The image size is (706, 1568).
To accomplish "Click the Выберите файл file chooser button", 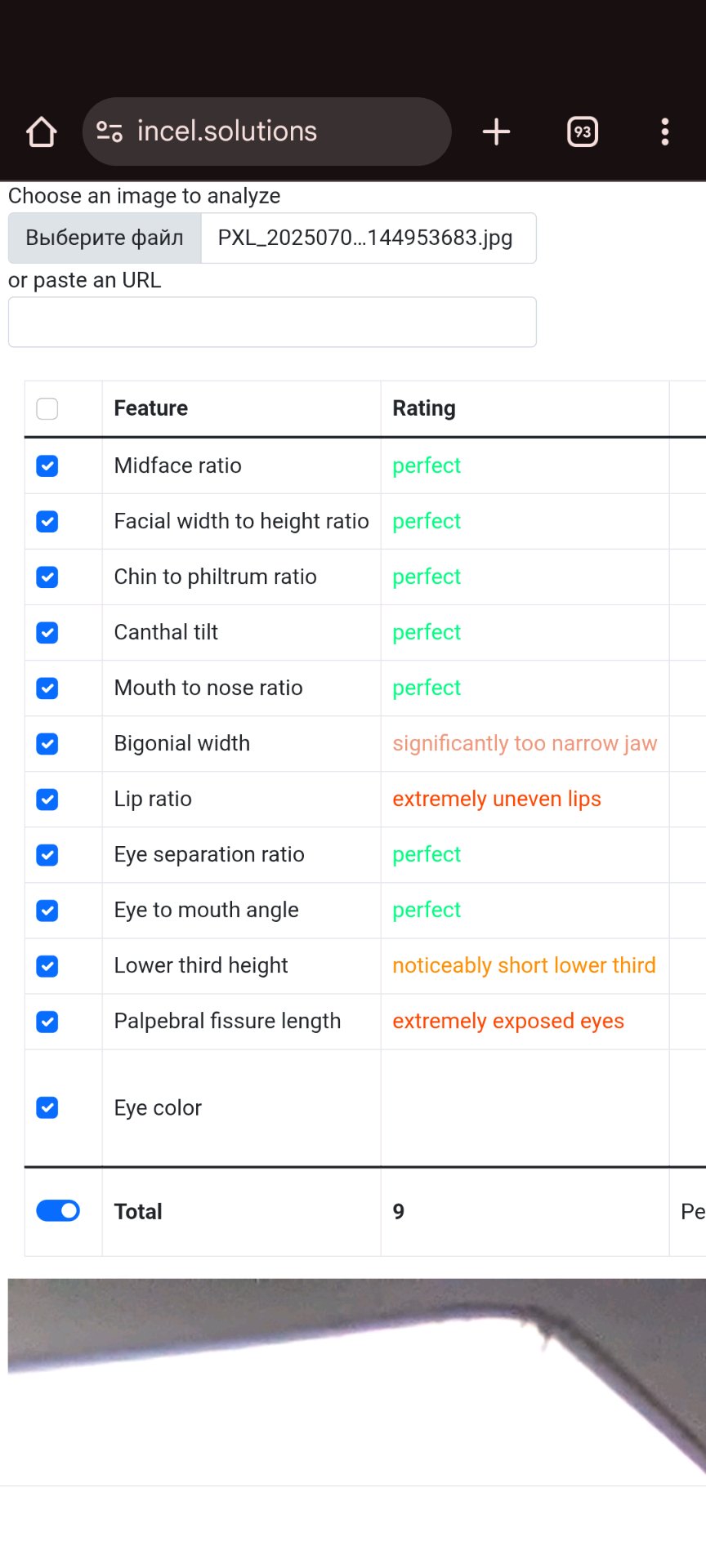I will pos(105,238).
